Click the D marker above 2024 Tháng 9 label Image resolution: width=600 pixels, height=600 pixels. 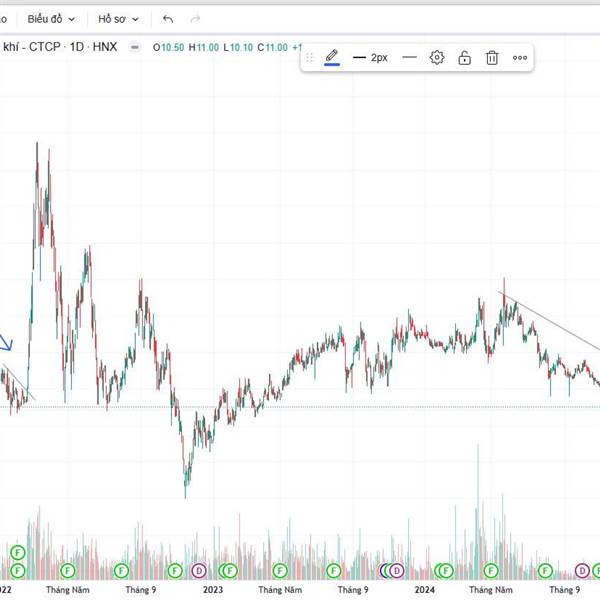click(582, 571)
